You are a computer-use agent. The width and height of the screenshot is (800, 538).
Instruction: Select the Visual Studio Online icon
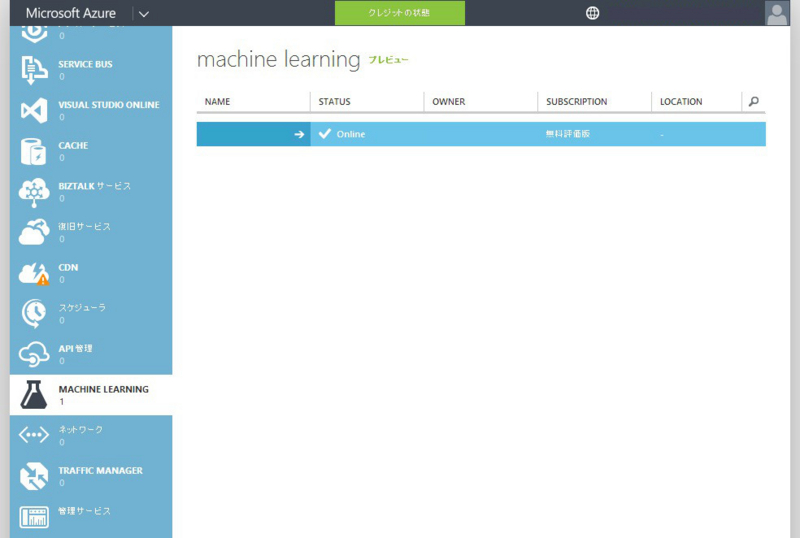(x=34, y=110)
